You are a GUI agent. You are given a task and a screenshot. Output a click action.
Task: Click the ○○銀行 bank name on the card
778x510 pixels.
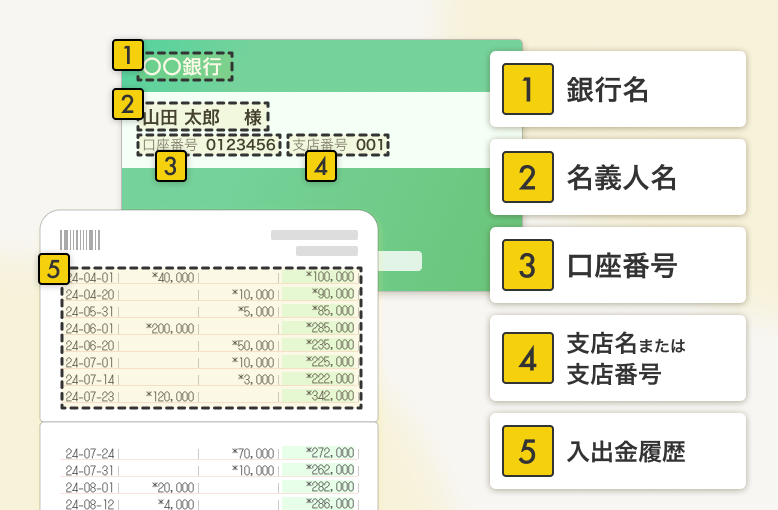[x=184, y=67]
